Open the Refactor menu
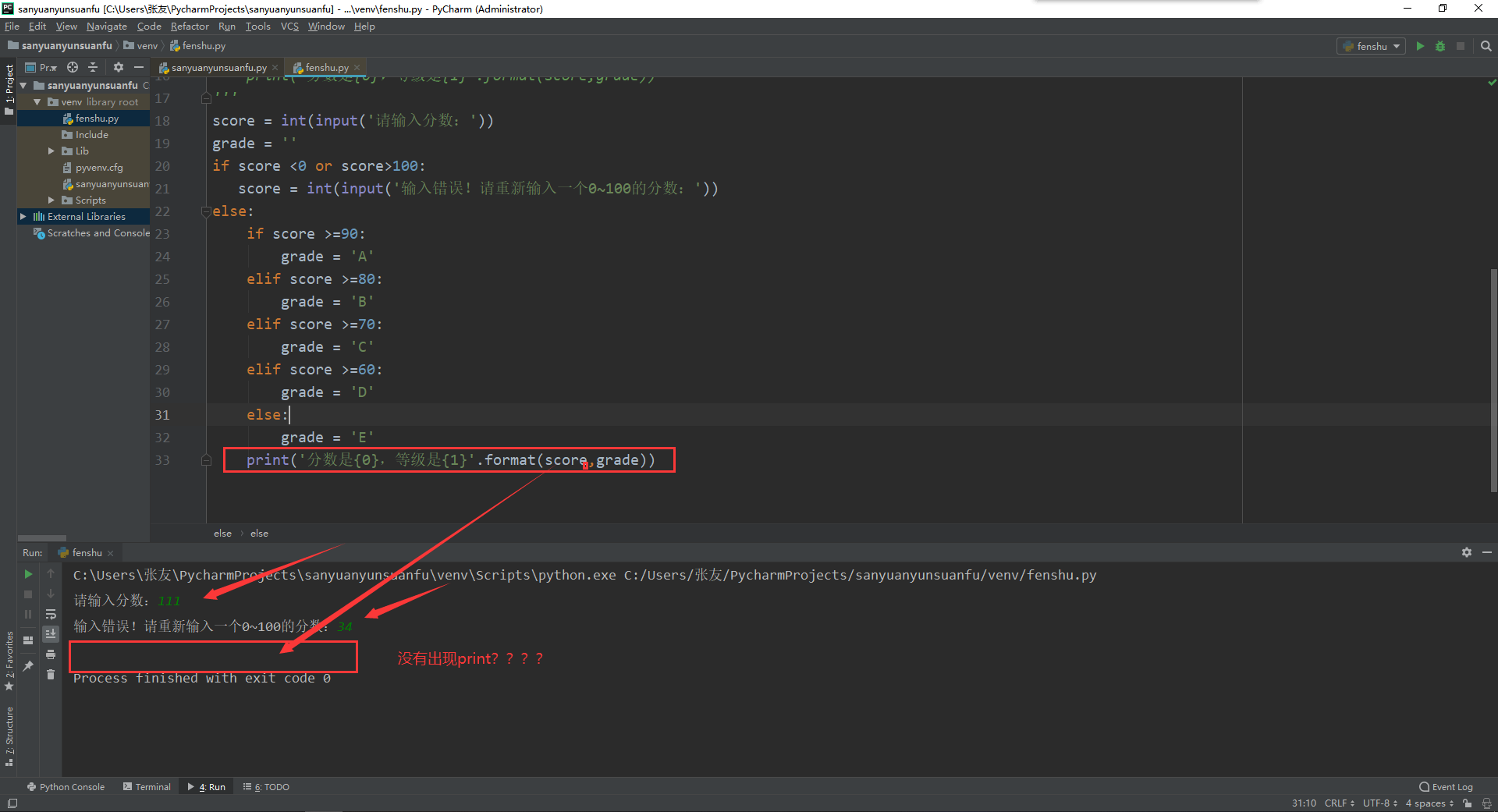Screen dimensions: 1498x812 190,27
